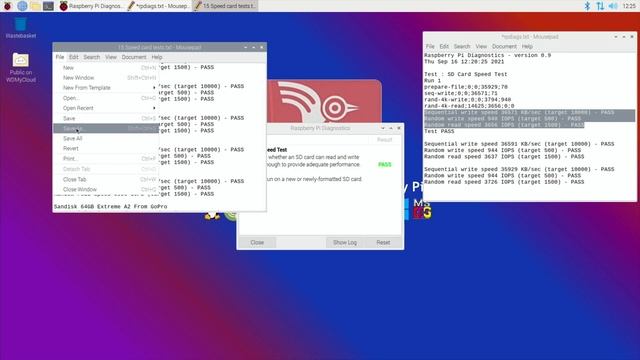Click the green PASS result label
This screenshot has width=640, height=360.
[x=384, y=164]
